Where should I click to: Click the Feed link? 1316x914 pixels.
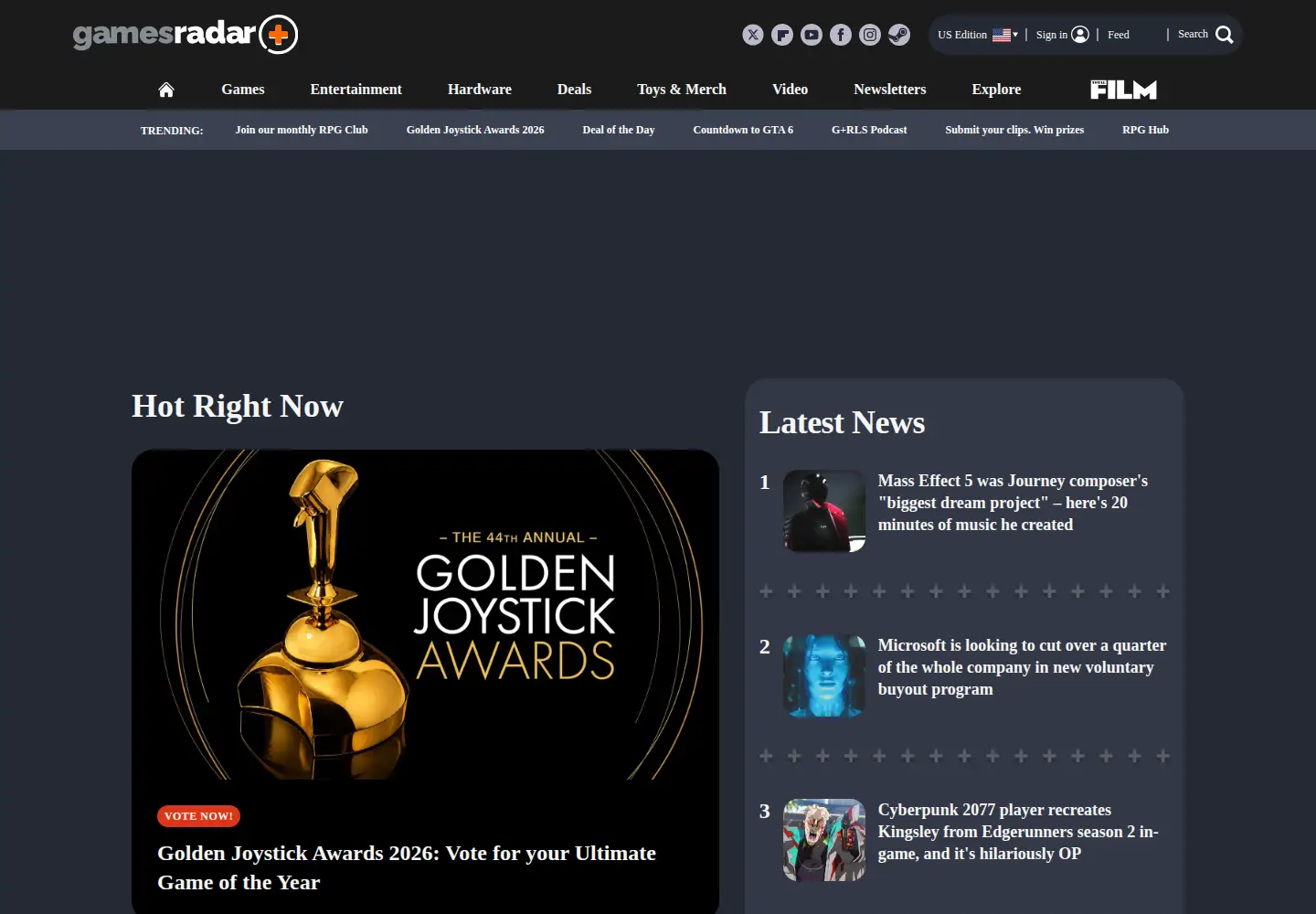tap(1119, 35)
